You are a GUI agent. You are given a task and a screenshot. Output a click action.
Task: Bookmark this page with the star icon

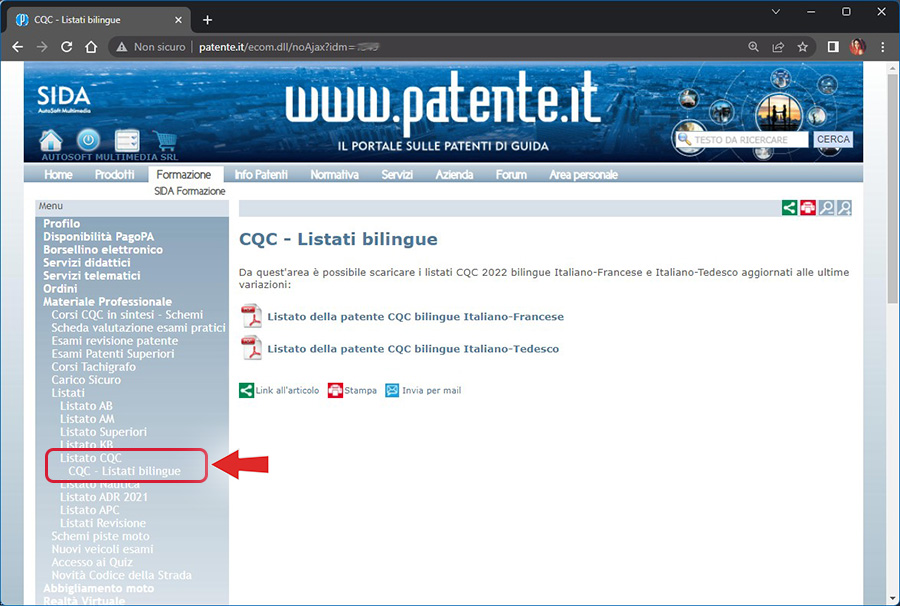click(x=802, y=47)
